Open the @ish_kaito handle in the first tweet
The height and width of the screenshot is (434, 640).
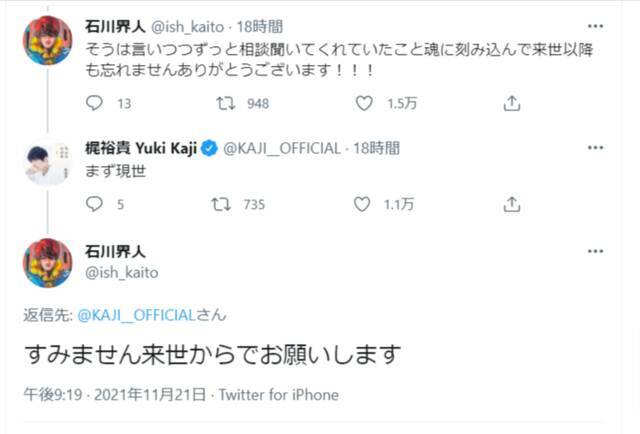[x=193, y=25]
